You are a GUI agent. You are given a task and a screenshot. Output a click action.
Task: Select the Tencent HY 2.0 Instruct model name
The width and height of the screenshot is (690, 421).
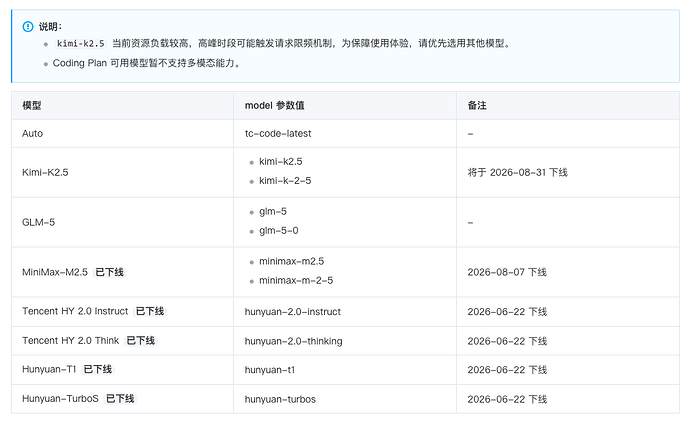coord(75,311)
